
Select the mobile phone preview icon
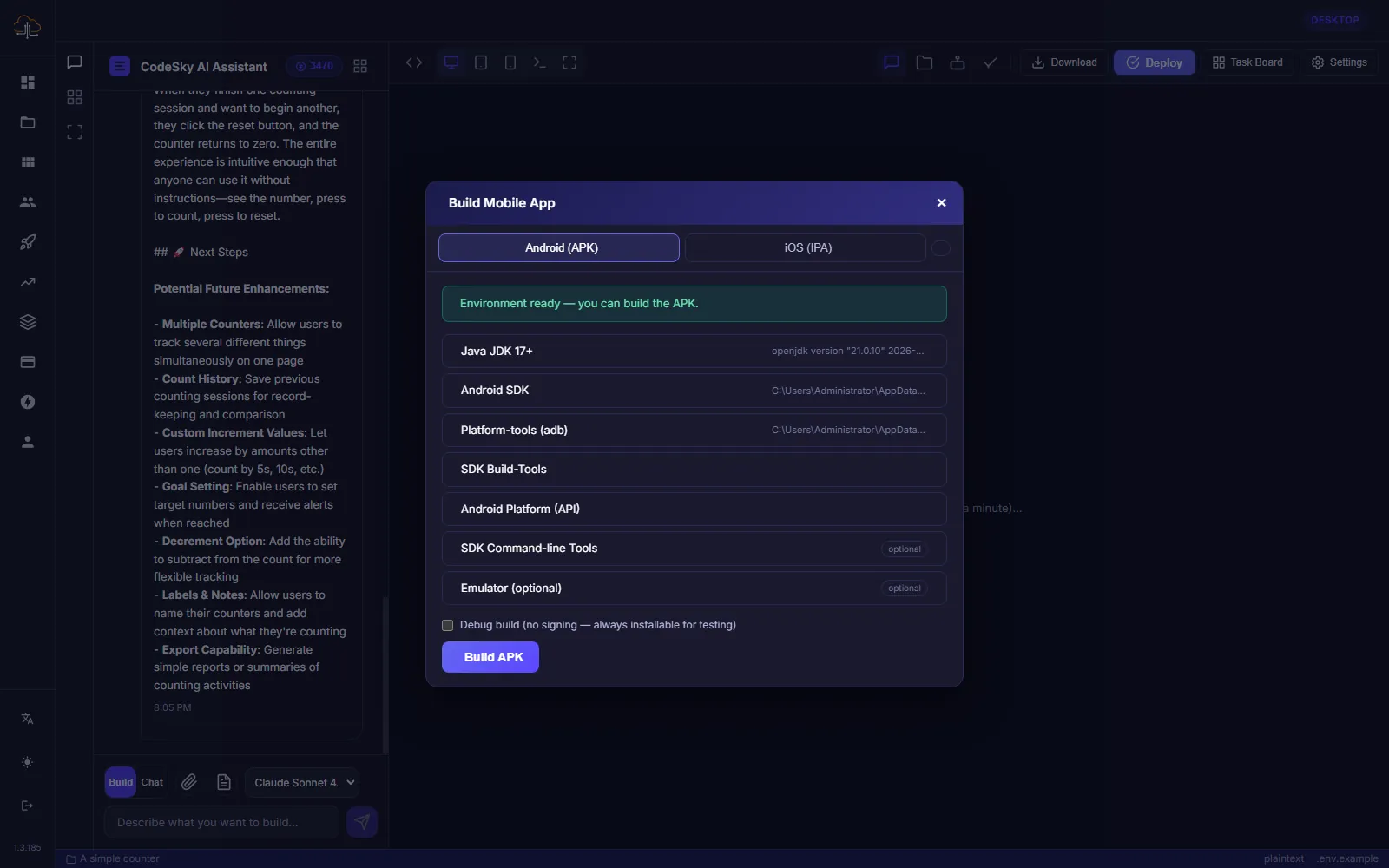[x=510, y=62]
